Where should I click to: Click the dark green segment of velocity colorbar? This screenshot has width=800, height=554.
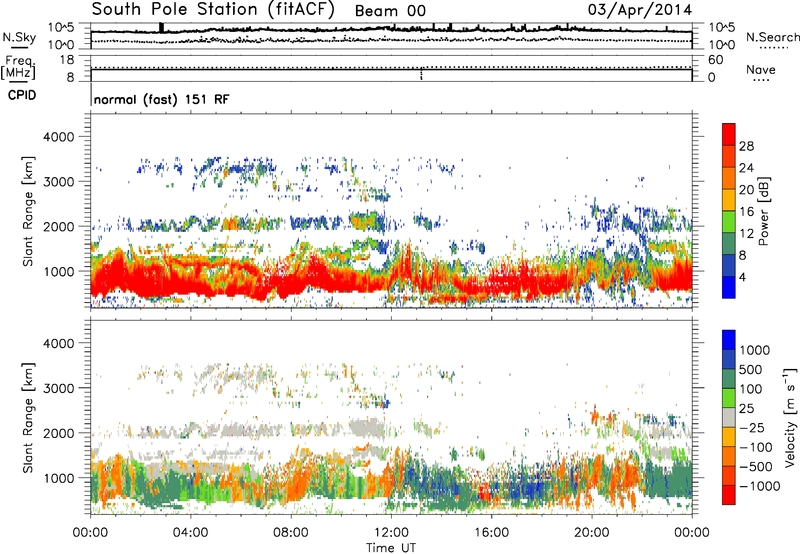coord(729,379)
